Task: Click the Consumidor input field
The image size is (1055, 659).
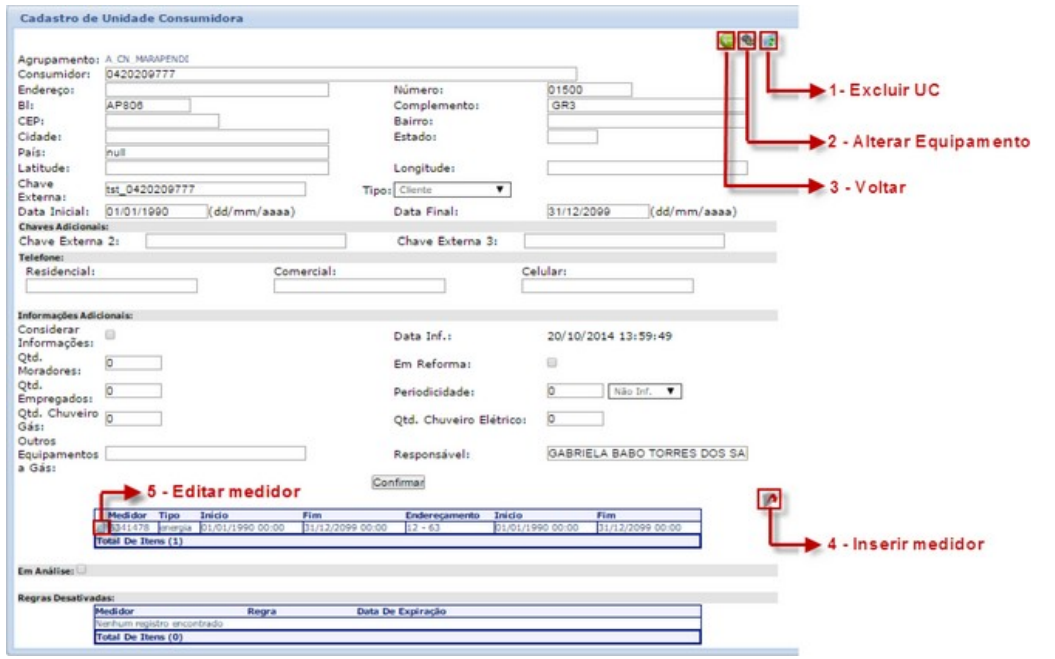Action: point(340,74)
